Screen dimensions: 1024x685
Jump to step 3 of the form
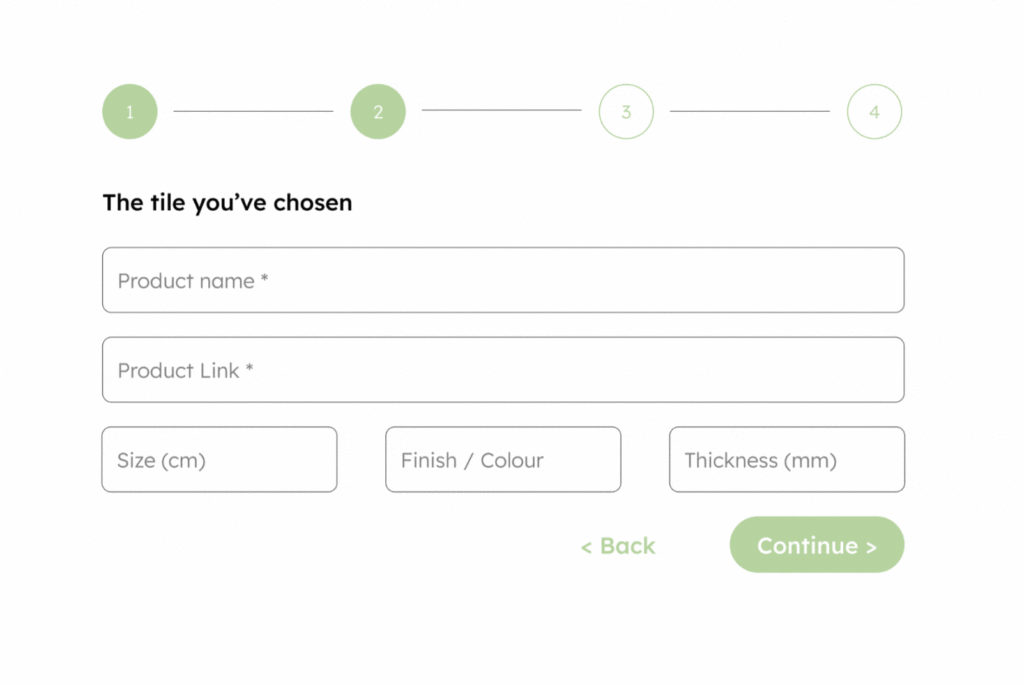click(x=626, y=112)
